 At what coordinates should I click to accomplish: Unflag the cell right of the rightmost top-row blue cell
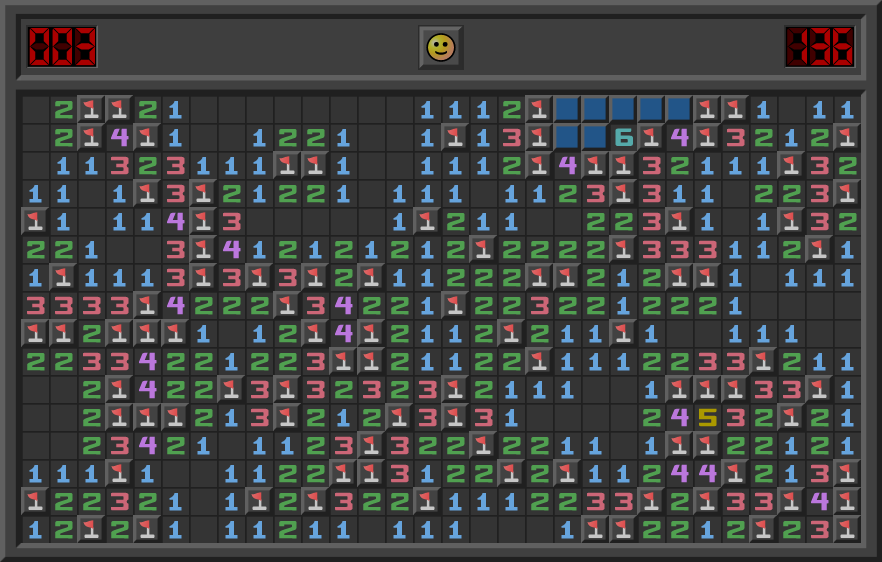(707, 109)
